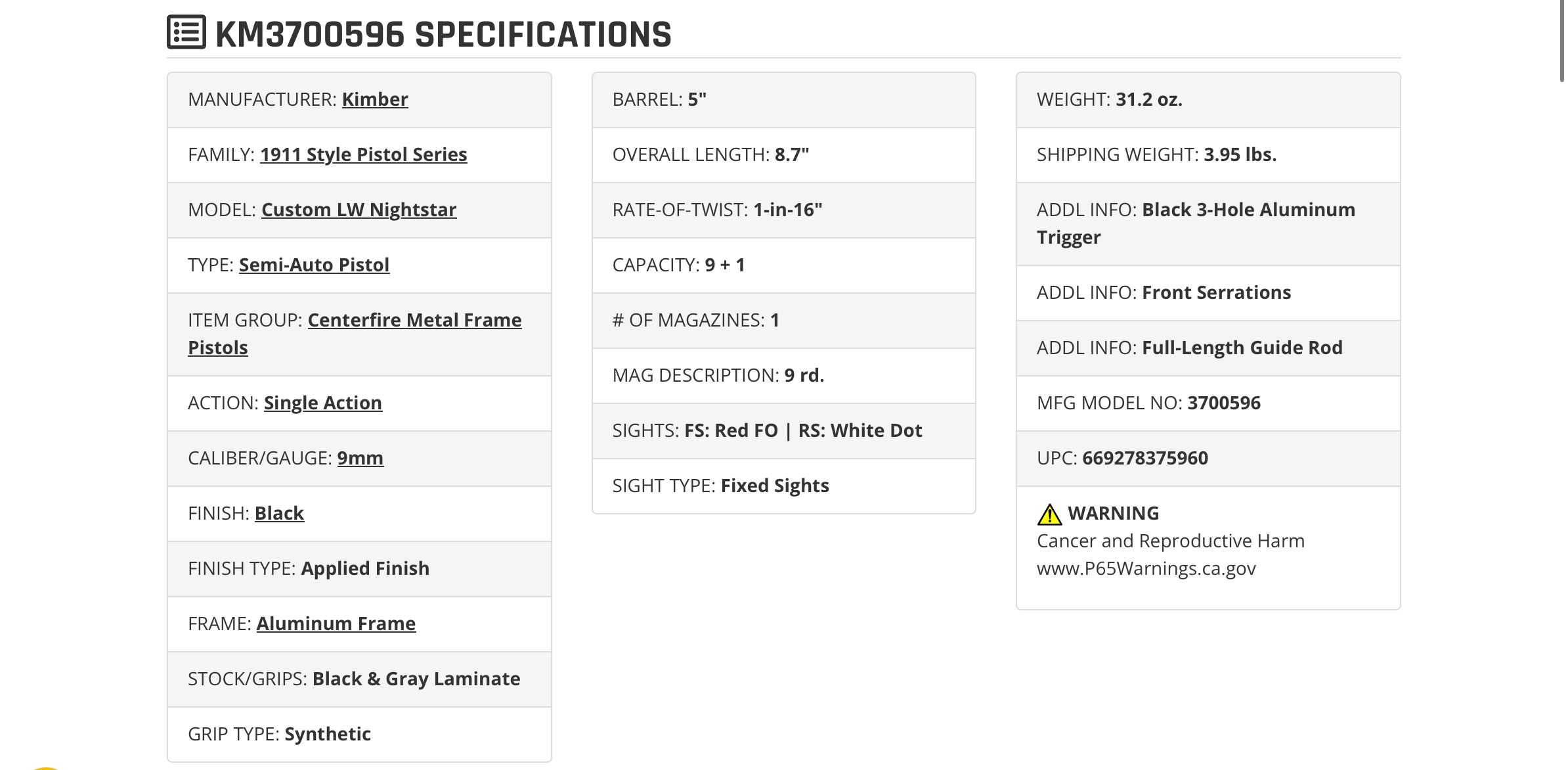Click the yellow warning triangle icon
Screen dimensions: 1568x770
(1049, 514)
